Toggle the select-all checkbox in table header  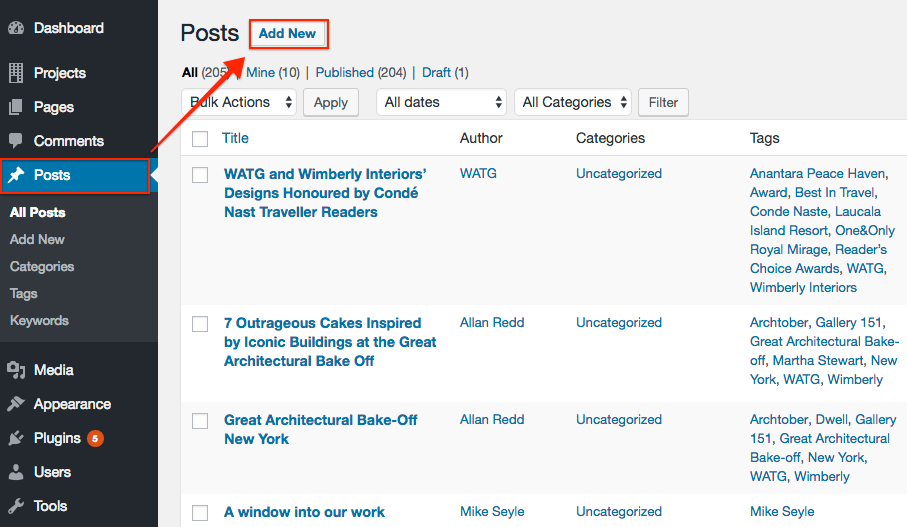tap(200, 139)
